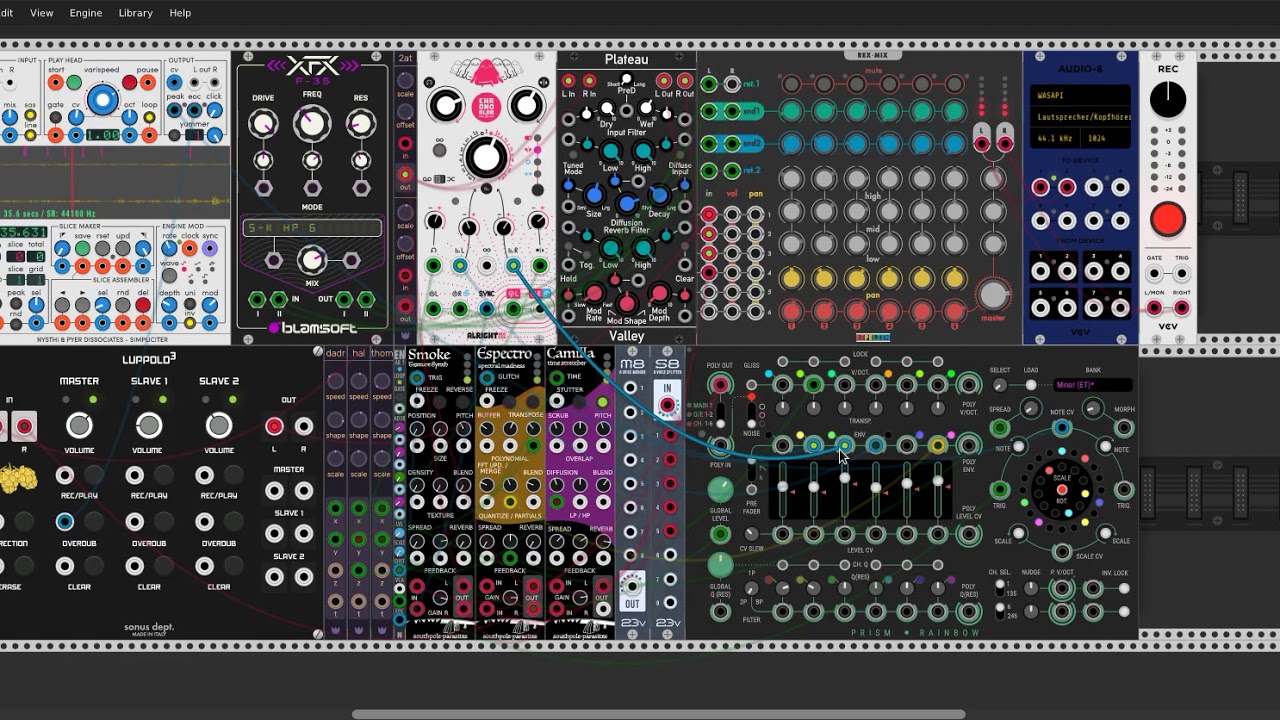The width and height of the screenshot is (1280, 720).
Task: Click the TRIG jack on the REC module
Action: (1181, 271)
